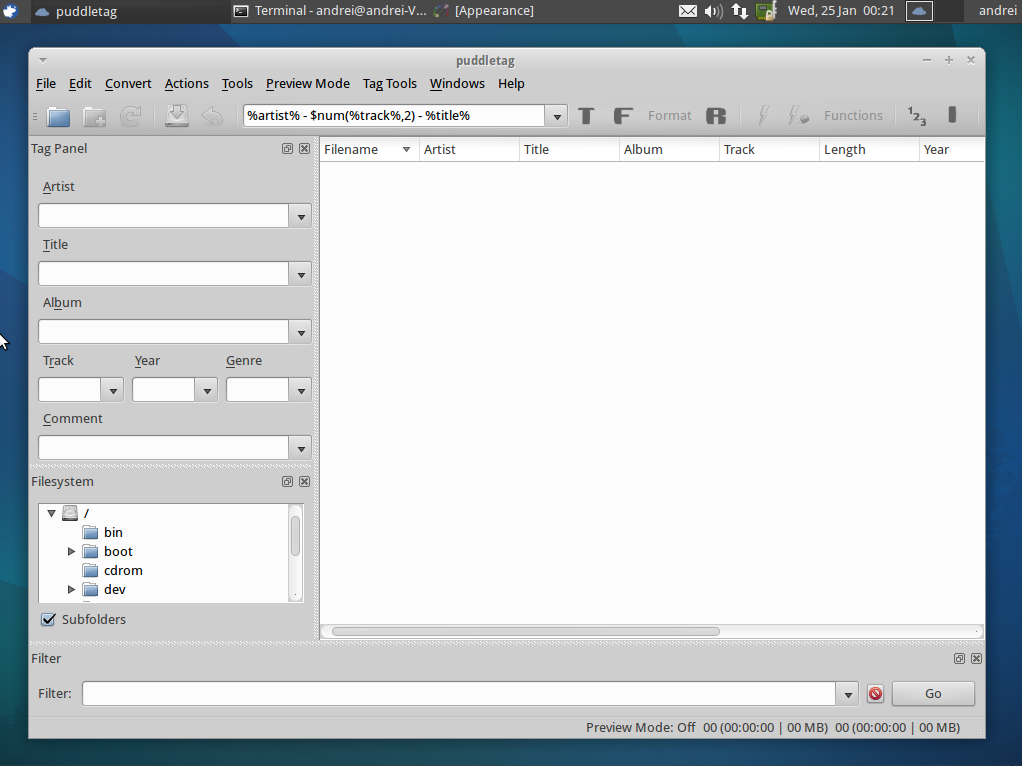Click the clock showing Wed, 25 Jan
The height and width of the screenshot is (766, 1022).
841,11
